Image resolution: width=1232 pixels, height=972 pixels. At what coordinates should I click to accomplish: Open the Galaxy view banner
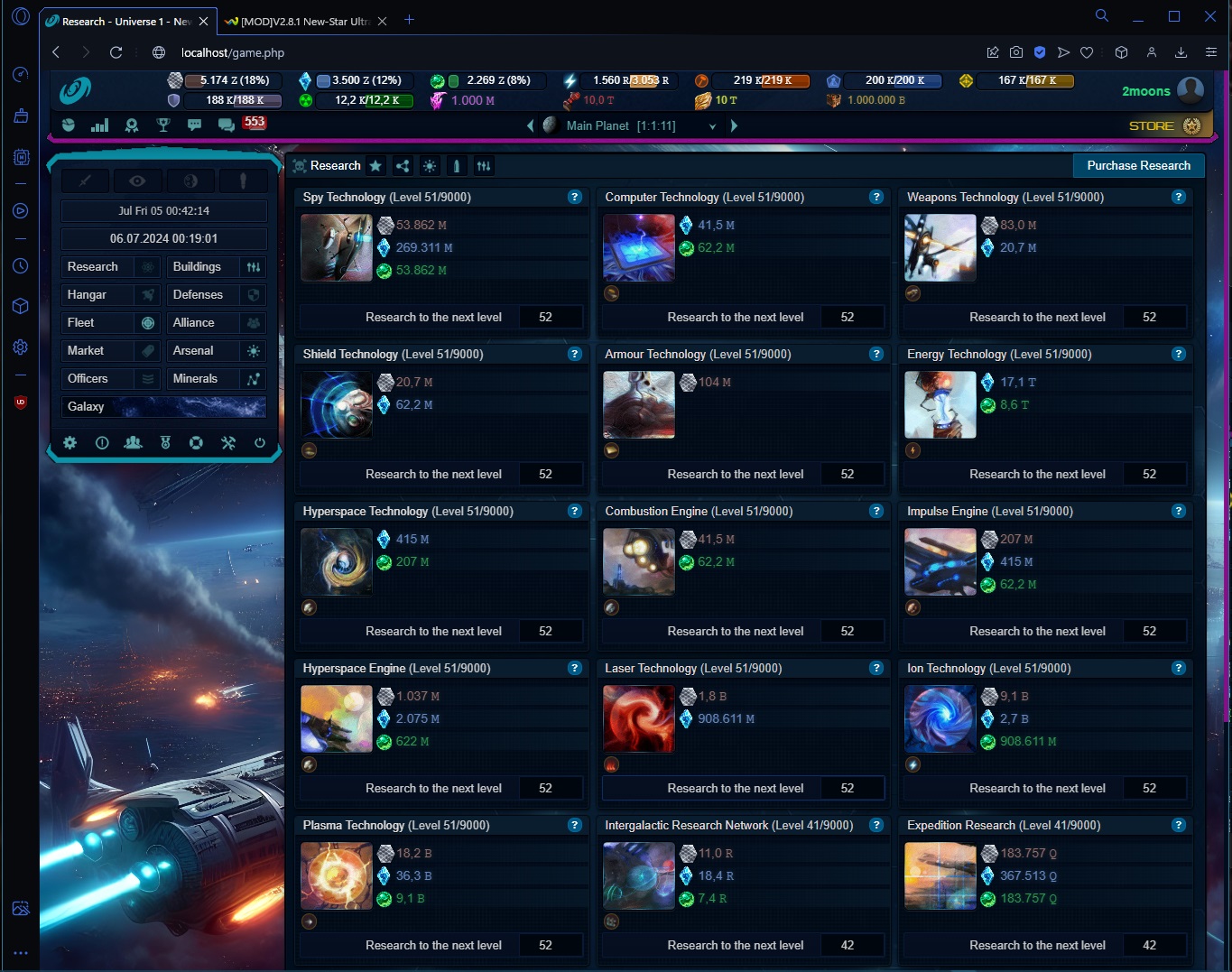(163, 406)
